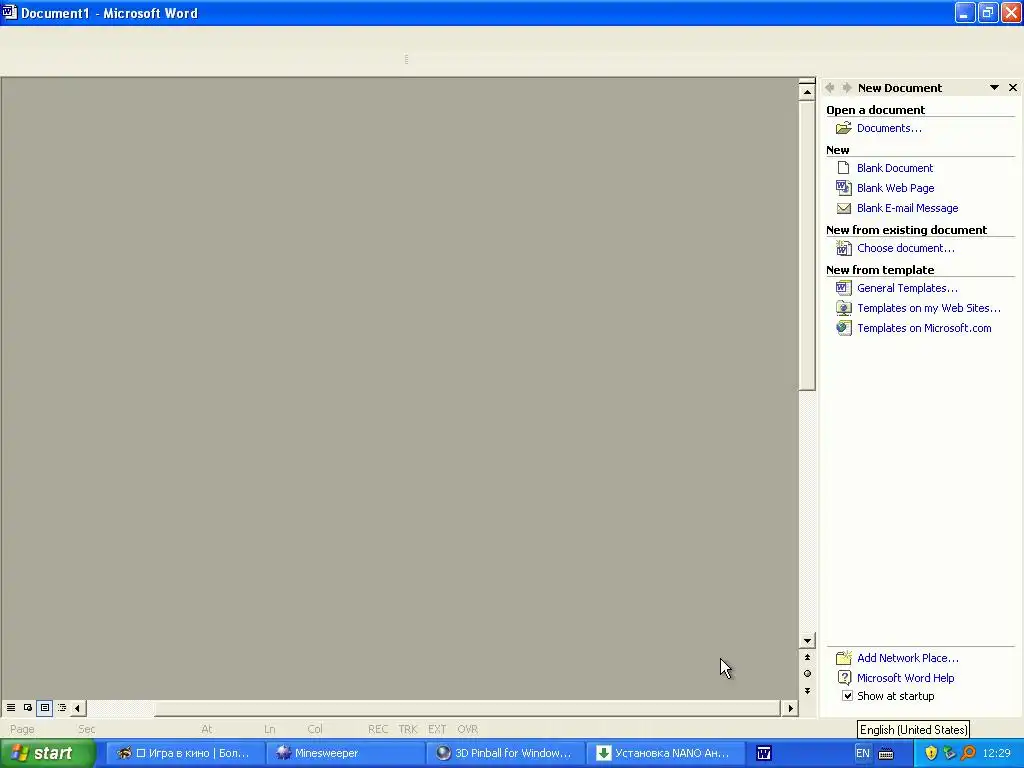Go forward in the task pane
Screen dimensions: 1024x768
click(x=846, y=88)
